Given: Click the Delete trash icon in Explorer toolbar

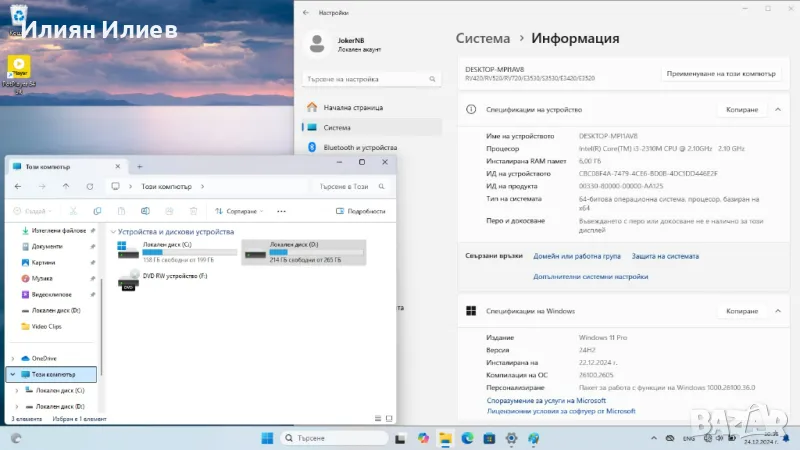Looking at the screenshot, I should click(193, 211).
